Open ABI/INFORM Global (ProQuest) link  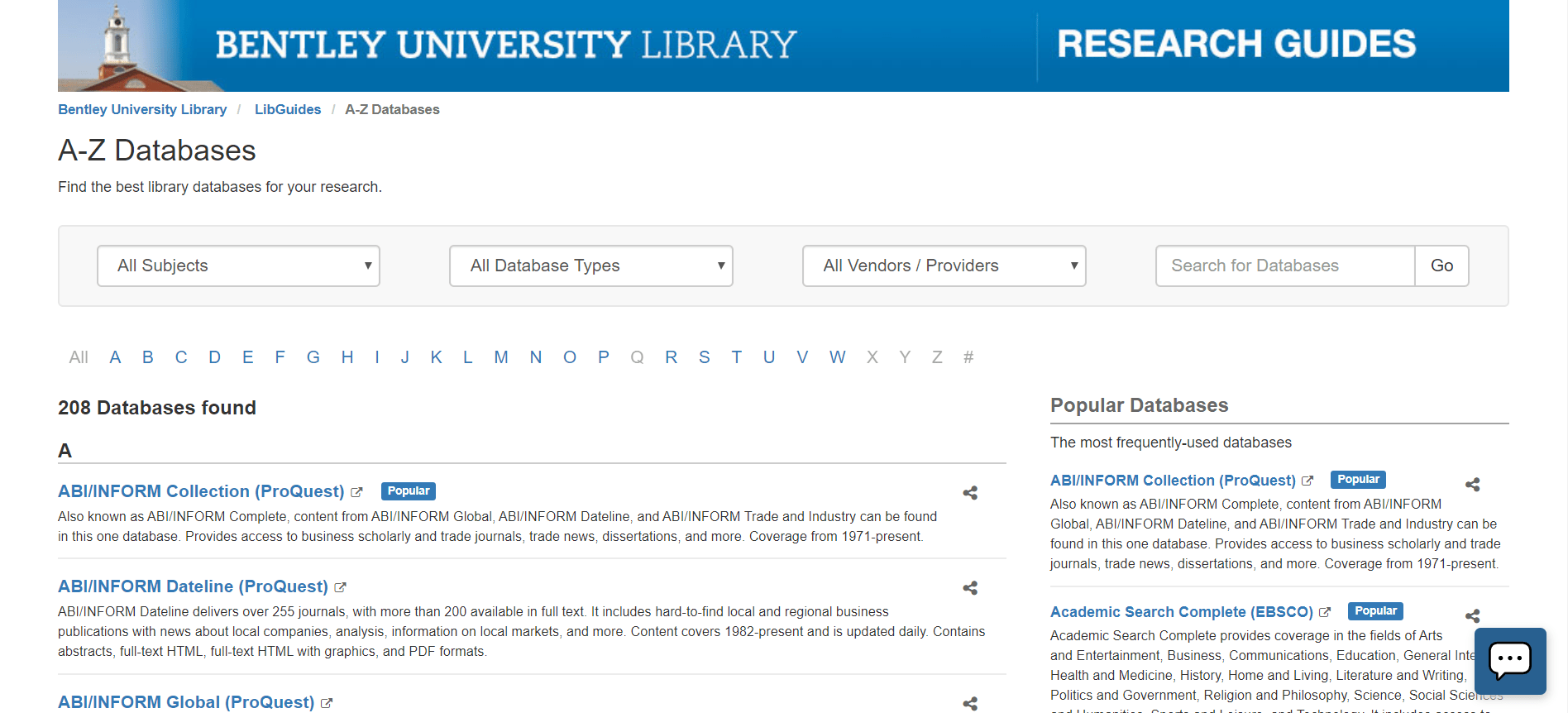coord(186,702)
